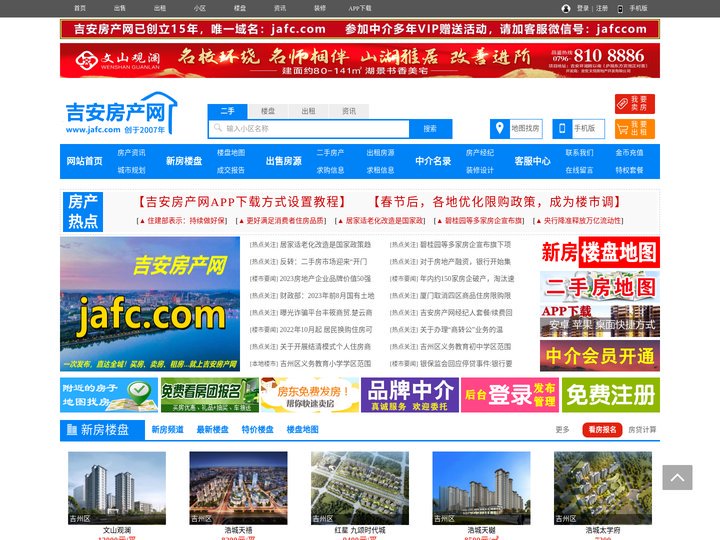
Task: Click the 登录 link
Action: coord(583,8)
